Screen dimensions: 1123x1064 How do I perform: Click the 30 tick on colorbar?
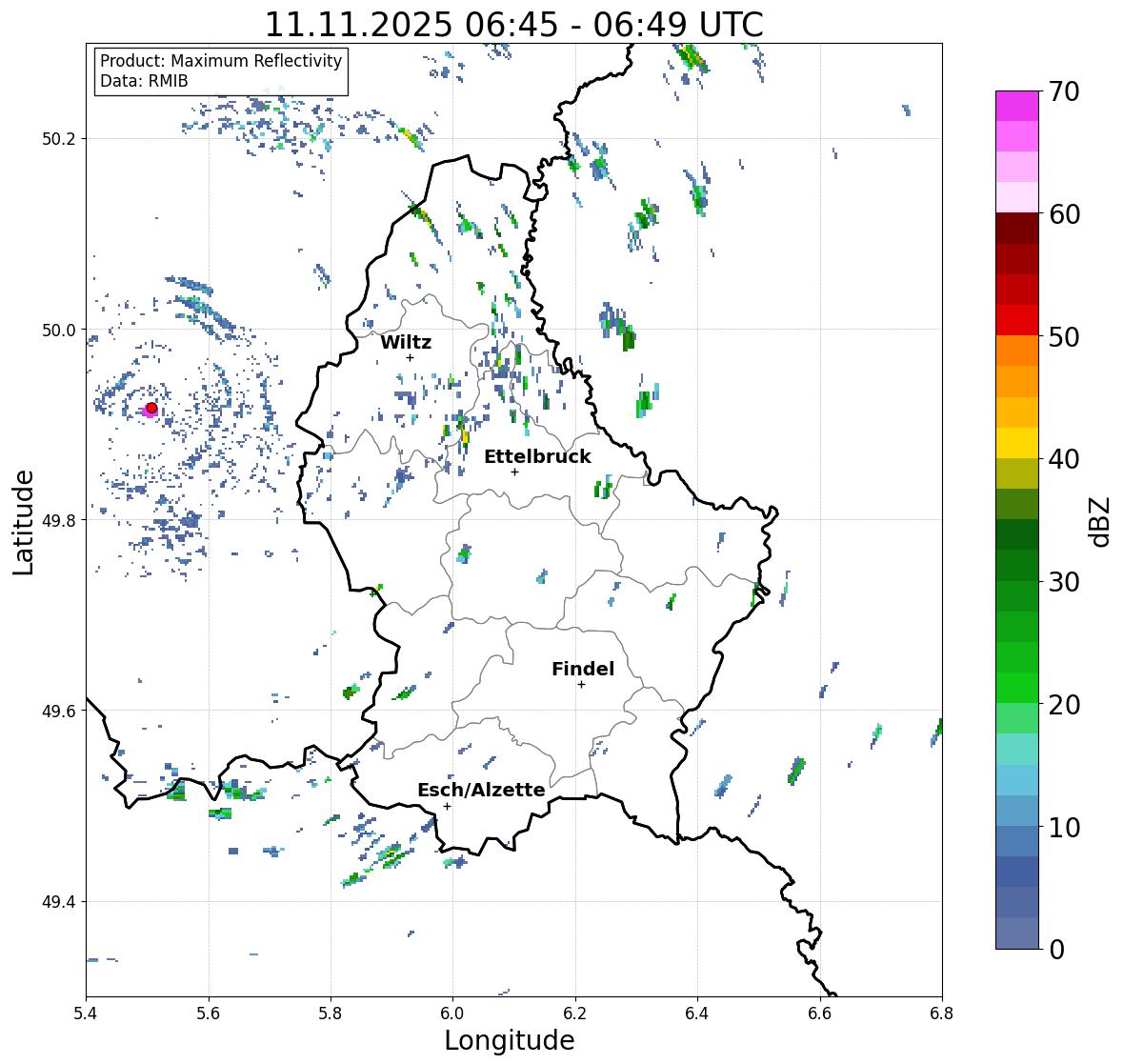[x=1064, y=581]
